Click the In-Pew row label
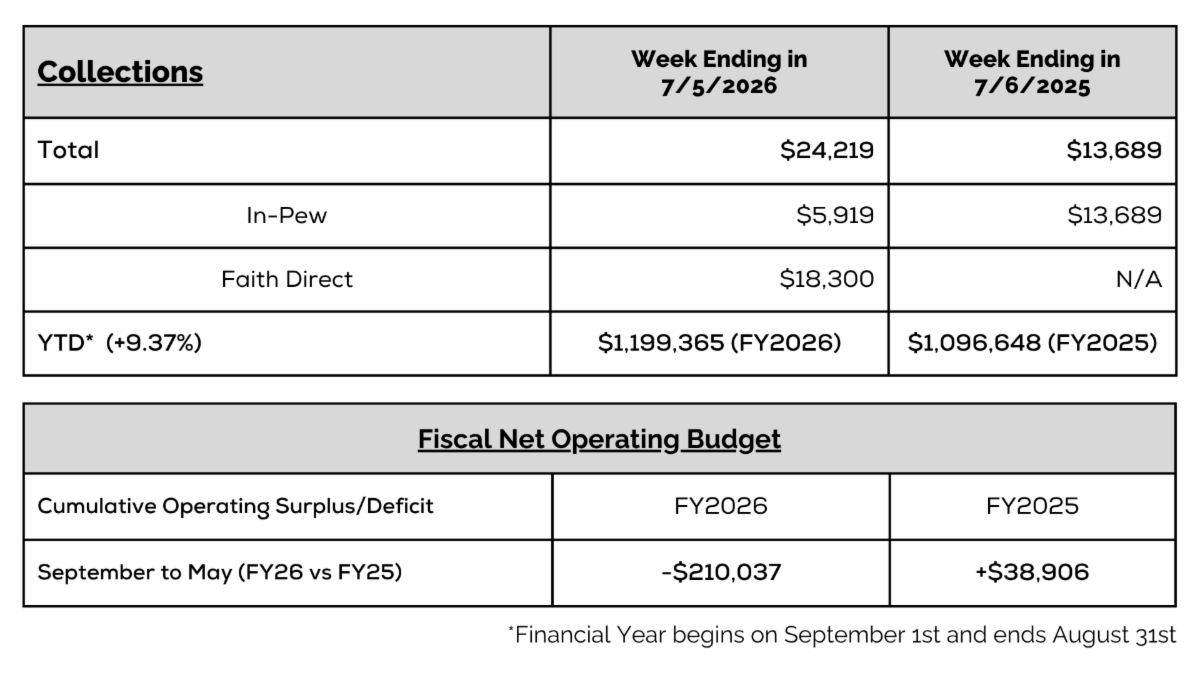Screen dimensions: 1200x675 coord(287,215)
